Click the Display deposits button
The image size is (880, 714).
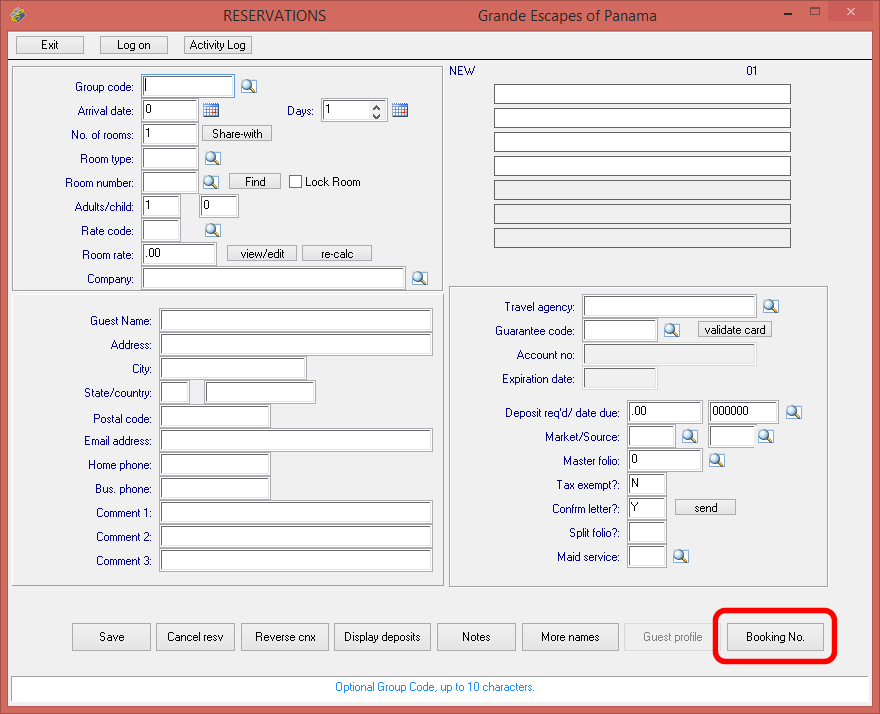point(382,637)
